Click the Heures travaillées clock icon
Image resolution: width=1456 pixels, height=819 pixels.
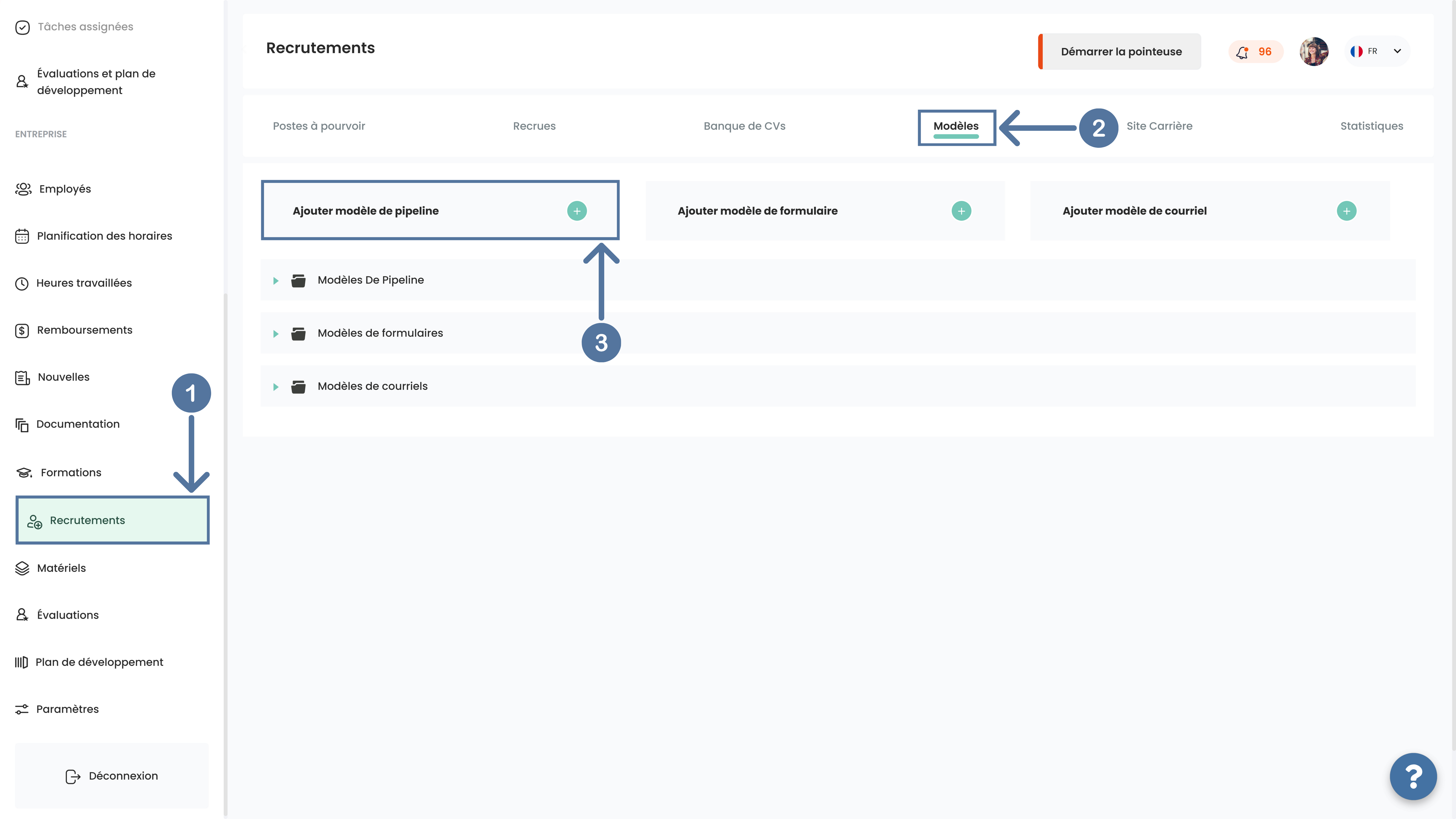(x=22, y=283)
